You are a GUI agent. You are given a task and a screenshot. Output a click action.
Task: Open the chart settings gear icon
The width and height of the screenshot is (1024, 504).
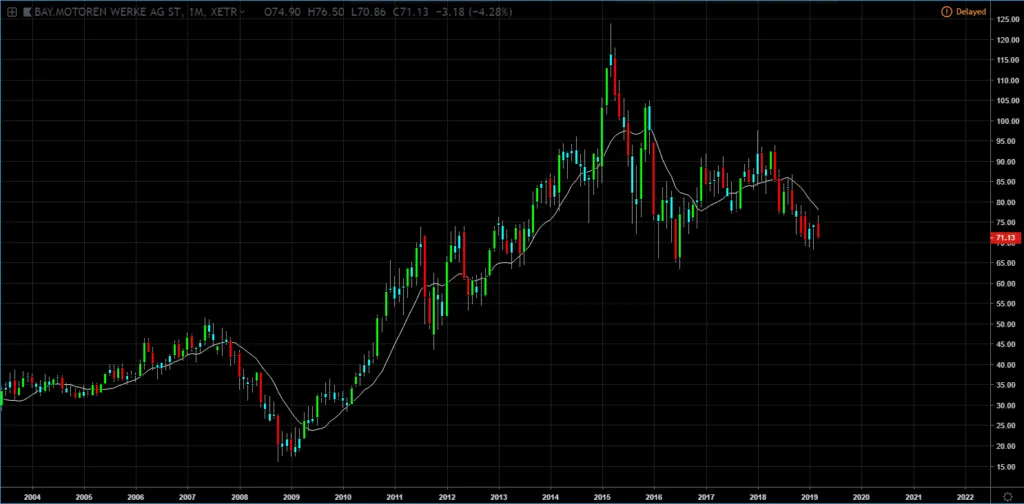[1007, 496]
